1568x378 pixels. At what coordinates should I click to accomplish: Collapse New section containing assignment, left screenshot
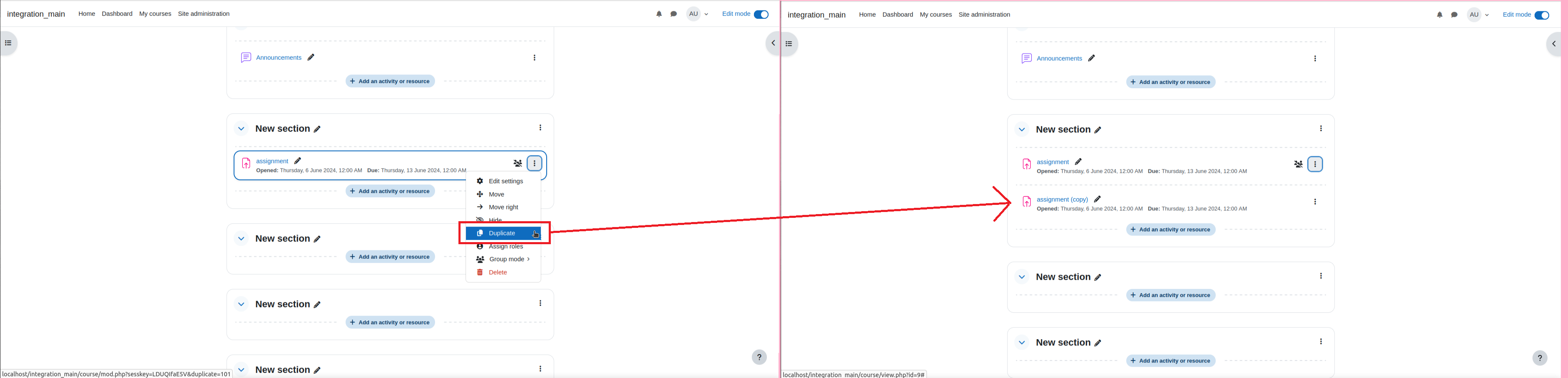point(241,128)
